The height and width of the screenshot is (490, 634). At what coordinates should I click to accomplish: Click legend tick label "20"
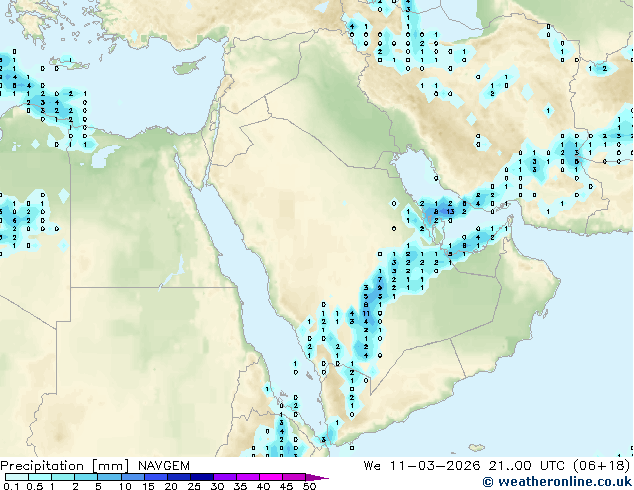click(171, 486)
